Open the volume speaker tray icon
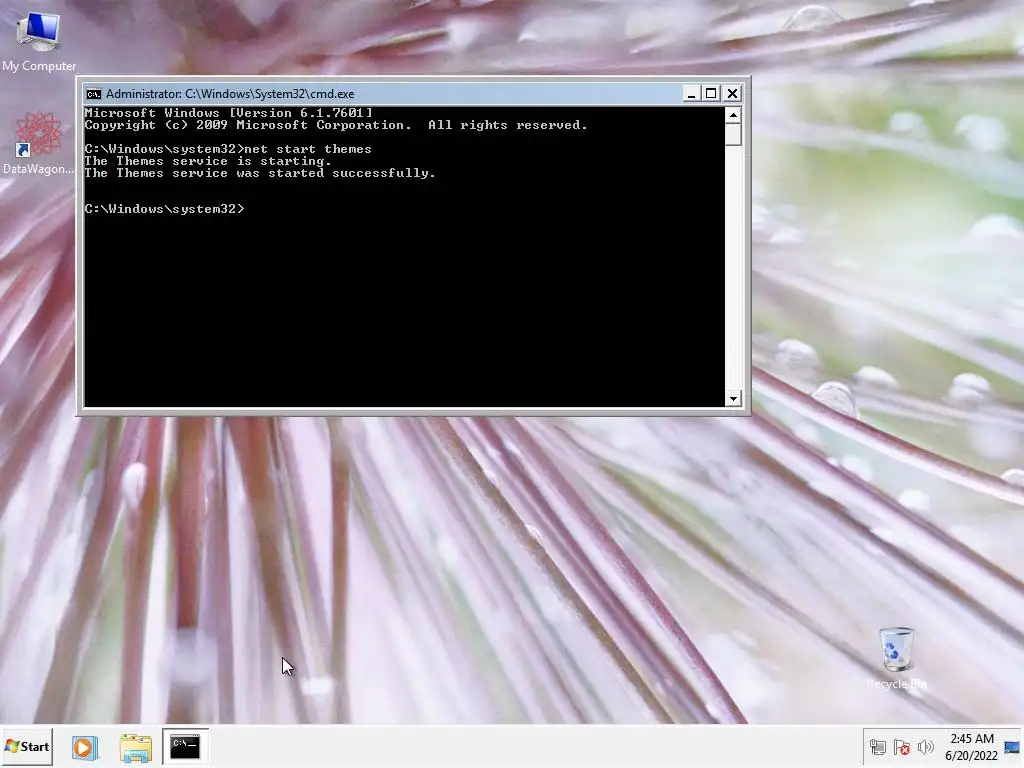Image resolution: width=1024 pixels, height=768 pixels. pyautogui.click(x=925, y=747)
